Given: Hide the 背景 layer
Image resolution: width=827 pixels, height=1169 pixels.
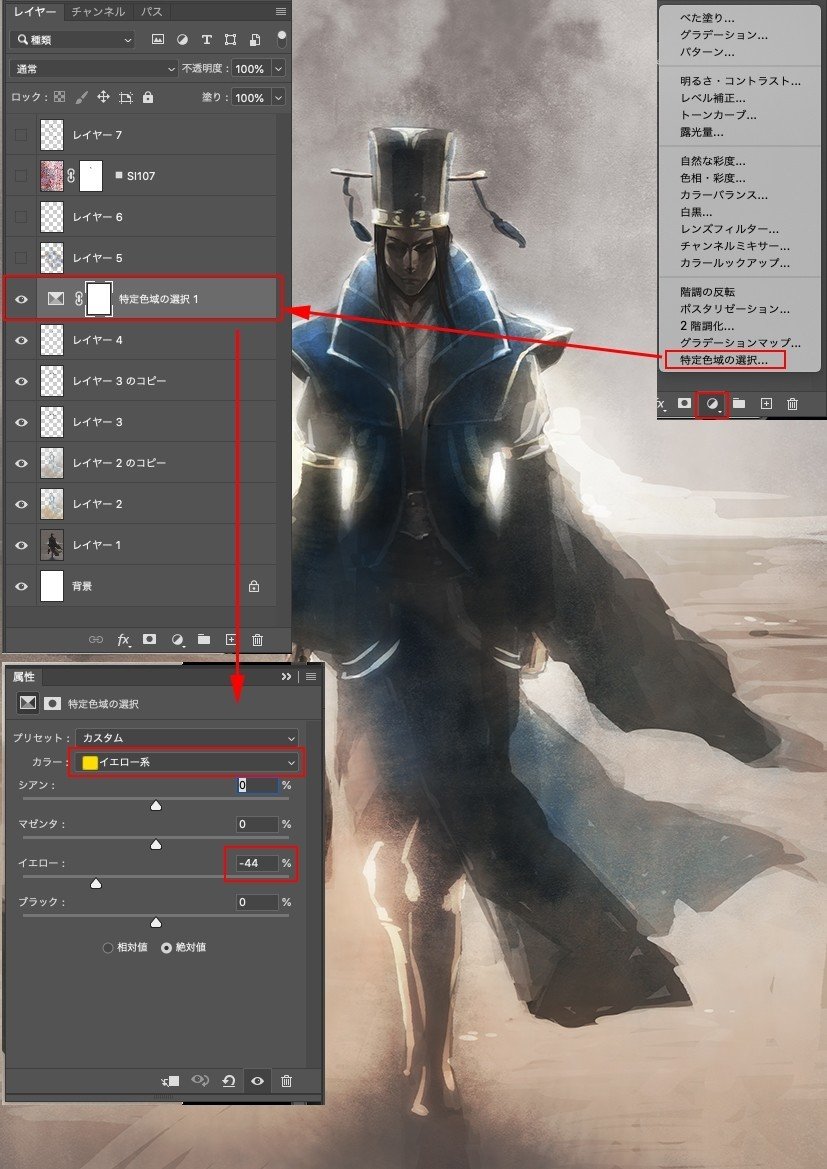Looking at the screenshot, I should point(21,586).
